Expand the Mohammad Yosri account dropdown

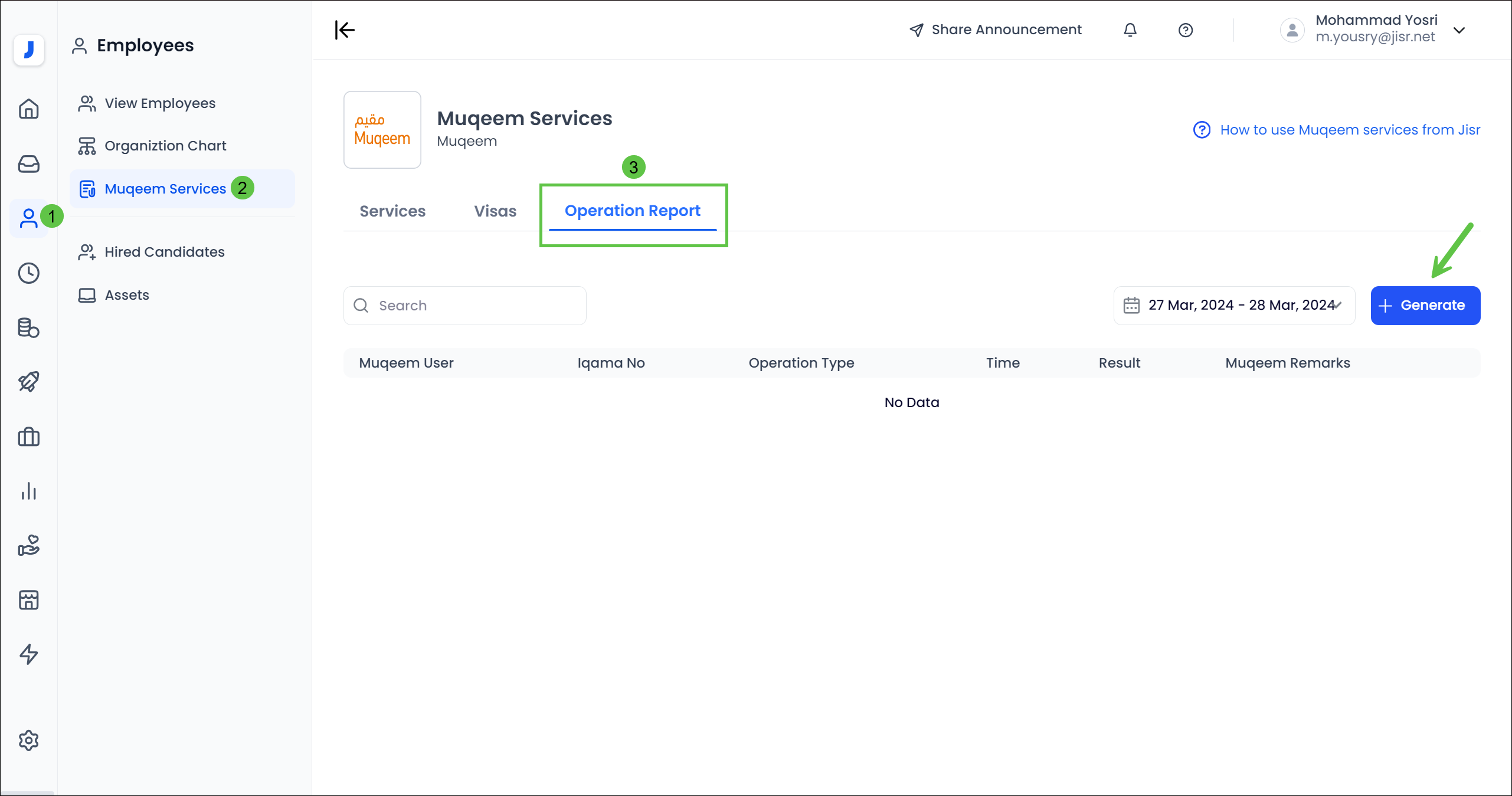pyautogui.click(x=1459, y=30)
